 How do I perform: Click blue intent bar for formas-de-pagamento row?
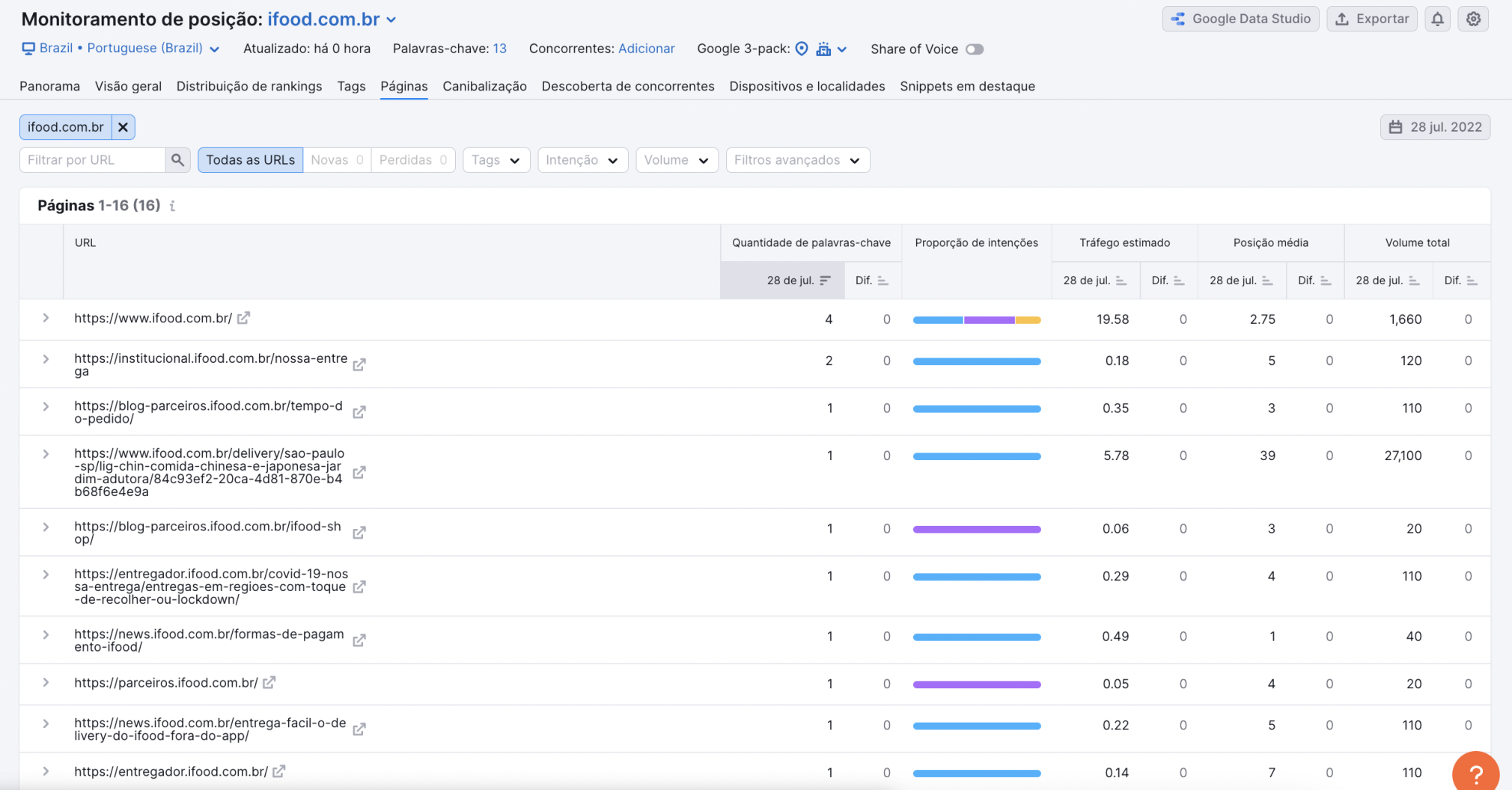point(976,637)
